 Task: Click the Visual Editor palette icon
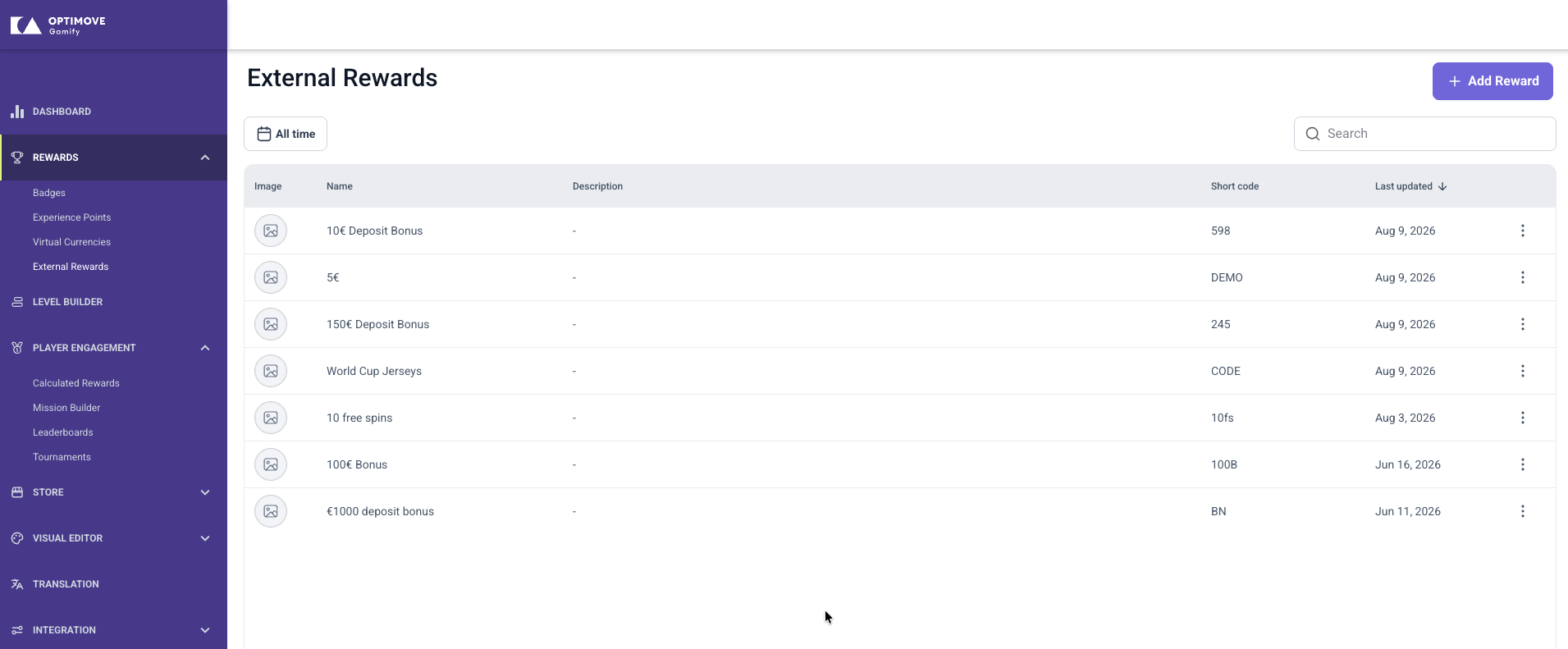coord(17,538)
